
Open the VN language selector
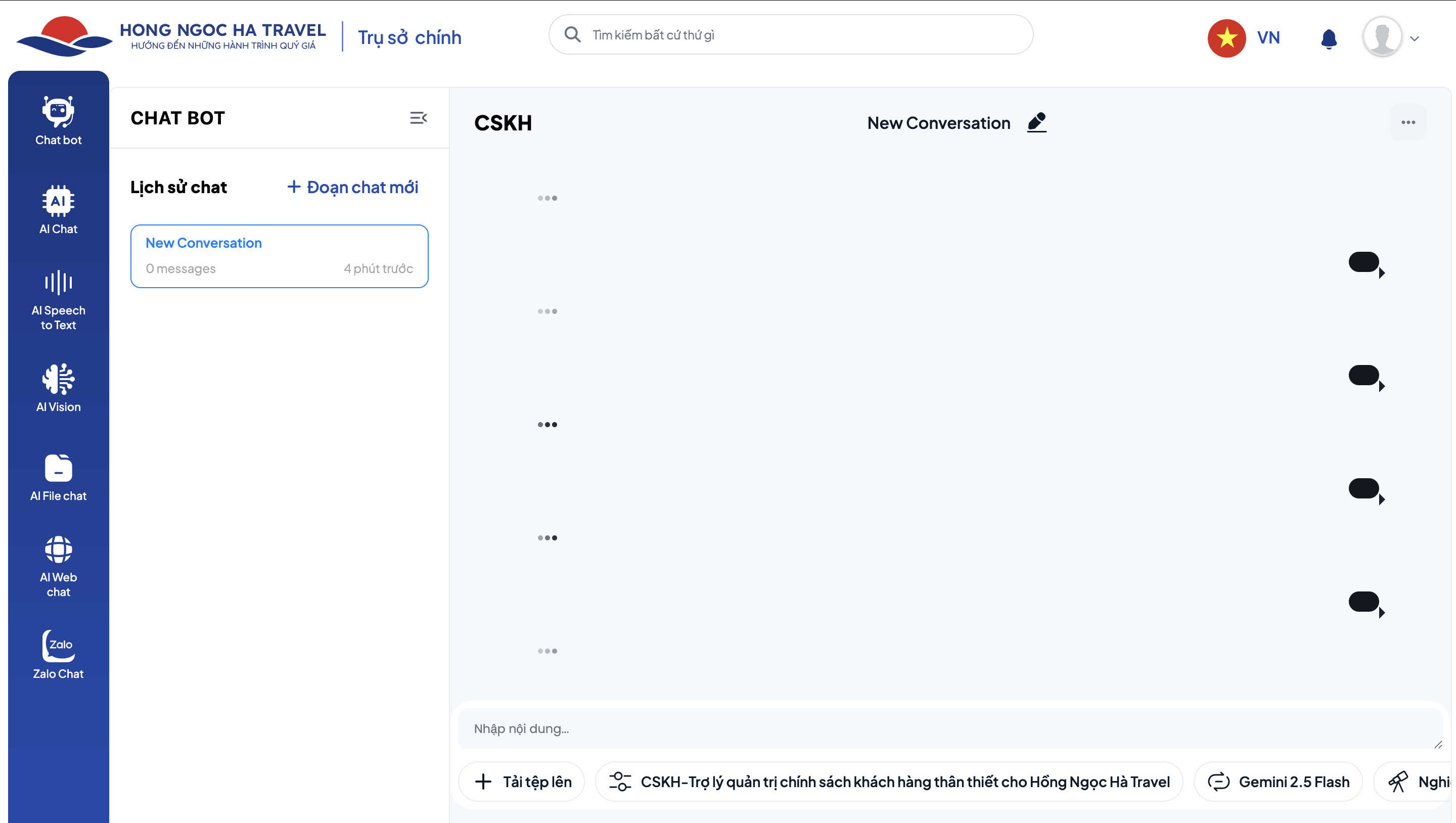coord(1245,38)
